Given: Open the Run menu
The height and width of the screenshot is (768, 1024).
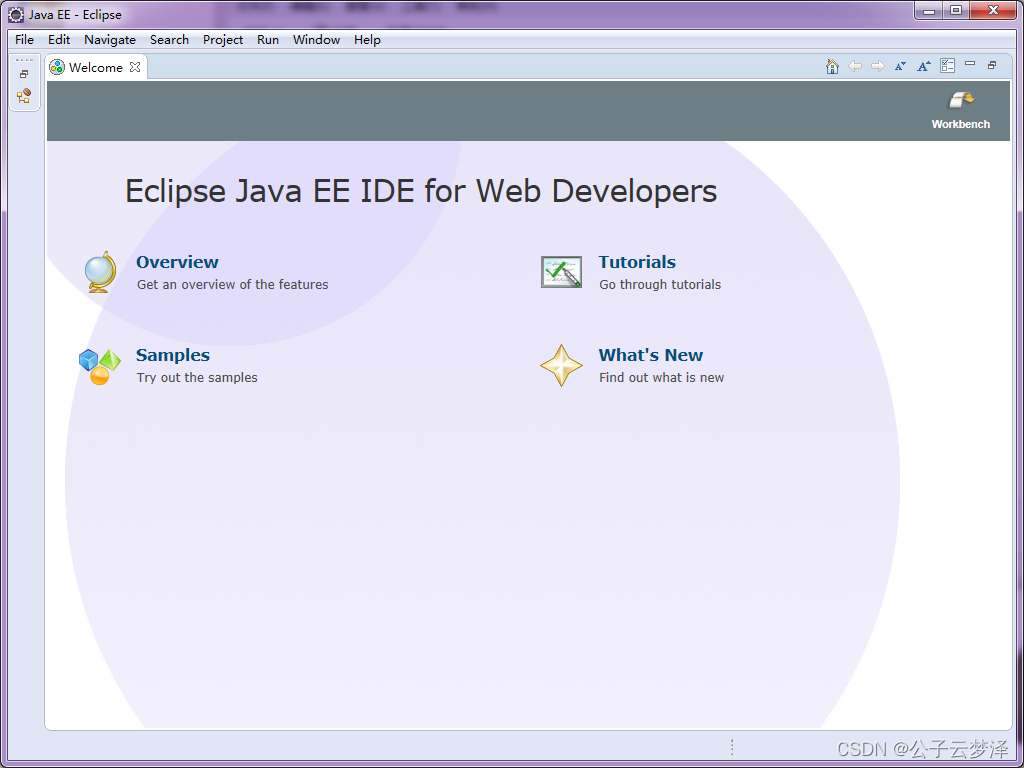Looking at the screenshot, I should (x=267, y=40).
